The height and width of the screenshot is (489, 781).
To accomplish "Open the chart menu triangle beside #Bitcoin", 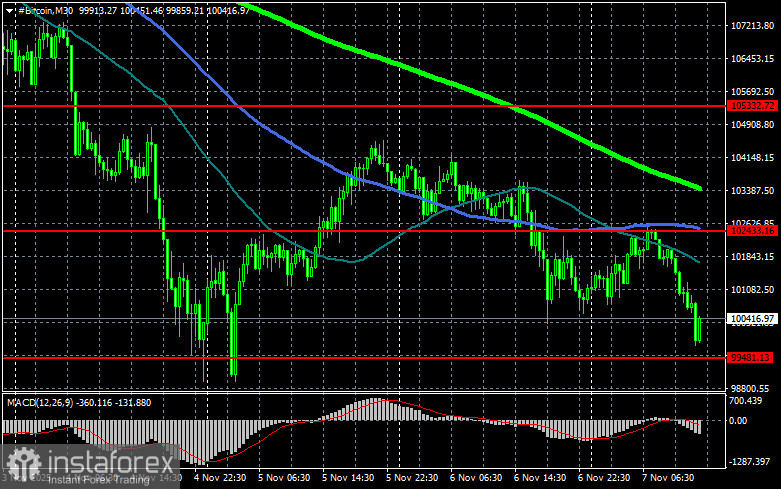I will pyautogui.click(x=10, y=10).
